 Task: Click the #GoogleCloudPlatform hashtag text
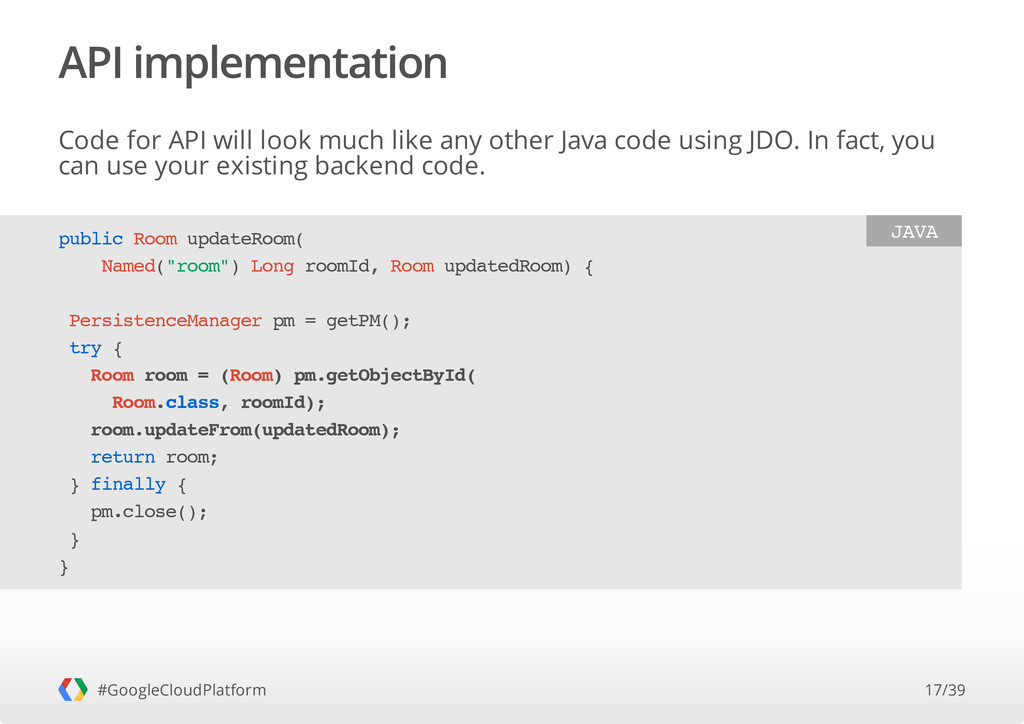click(182, 690)
